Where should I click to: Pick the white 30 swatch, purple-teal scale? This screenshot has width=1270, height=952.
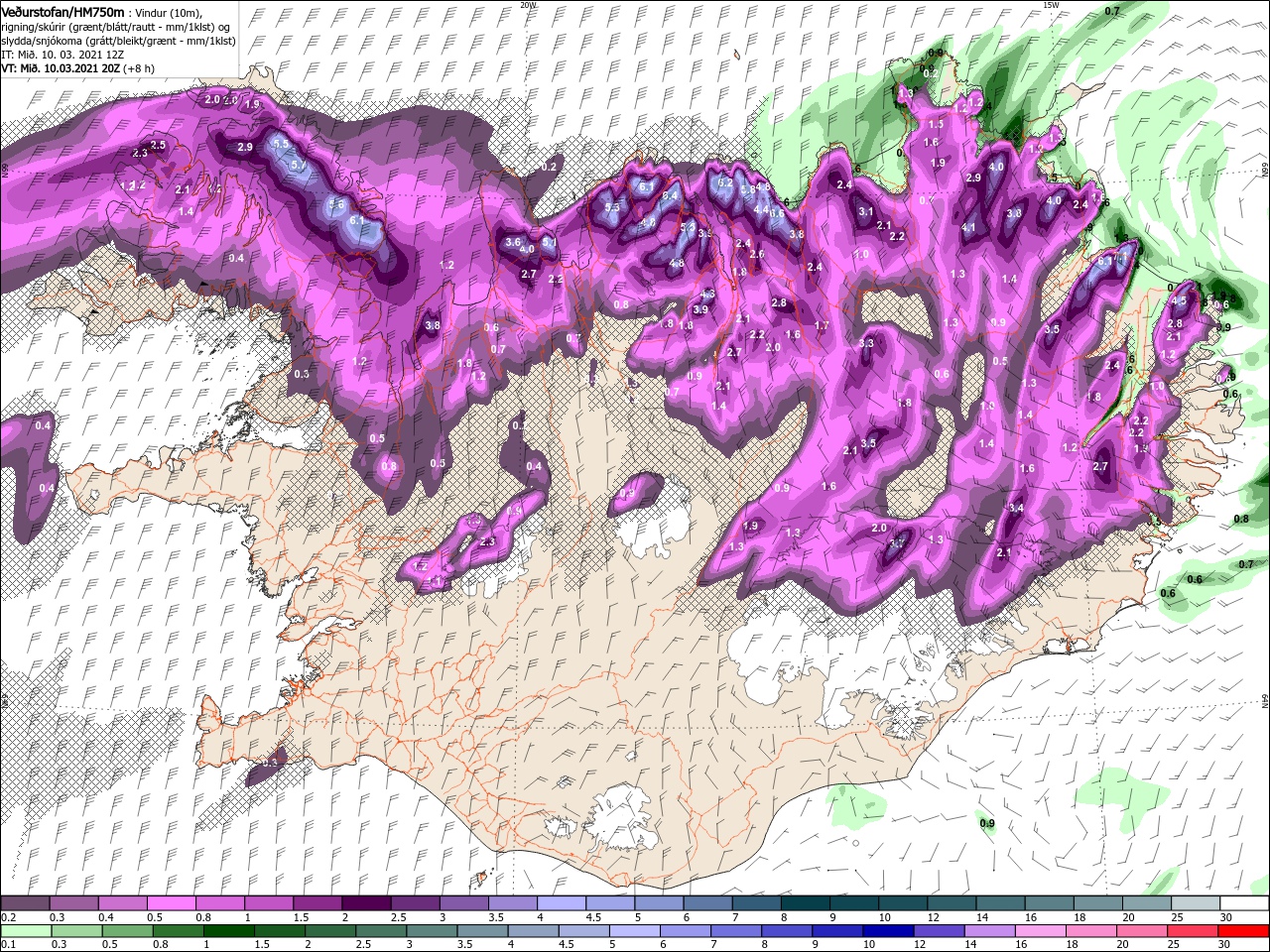click(1244, 902)
